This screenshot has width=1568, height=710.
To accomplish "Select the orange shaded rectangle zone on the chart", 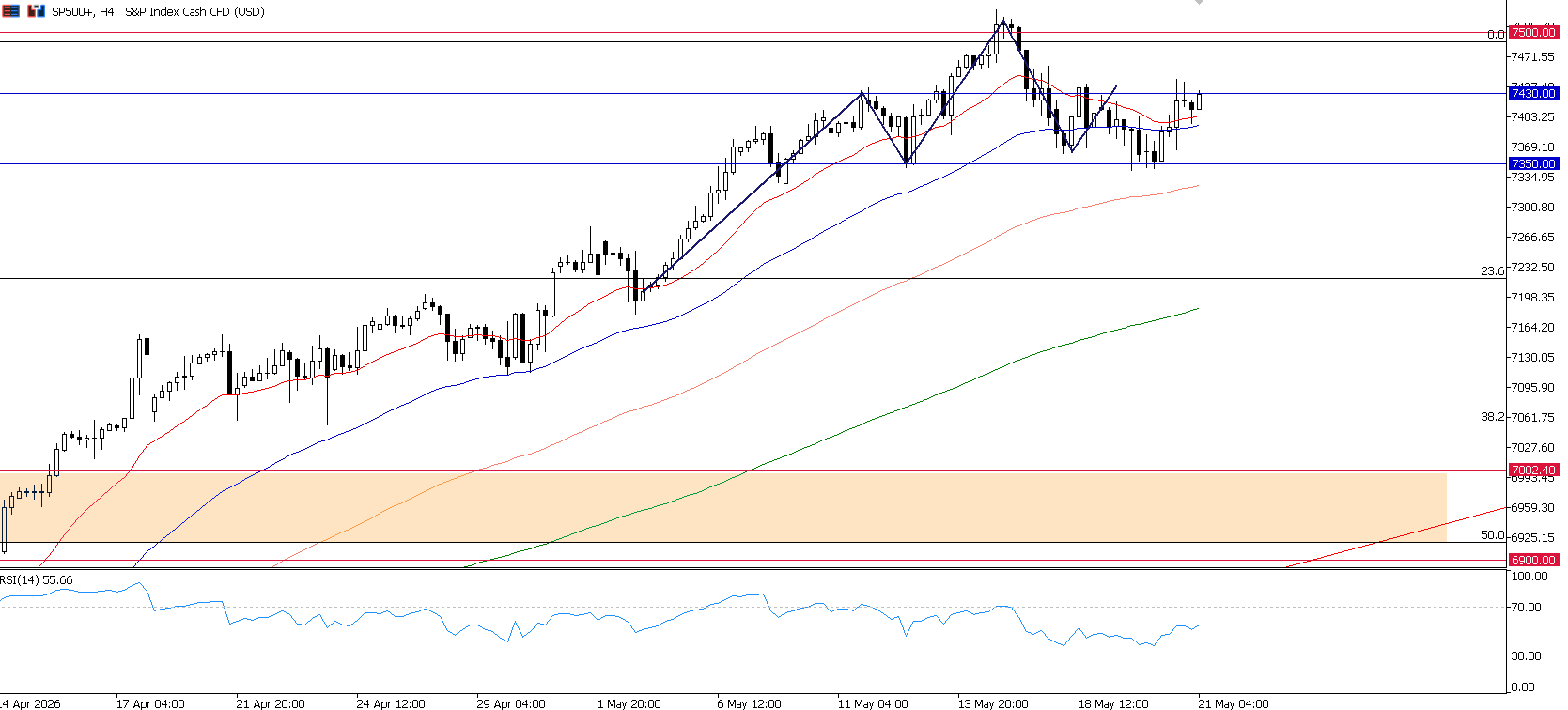I will 723,506.
